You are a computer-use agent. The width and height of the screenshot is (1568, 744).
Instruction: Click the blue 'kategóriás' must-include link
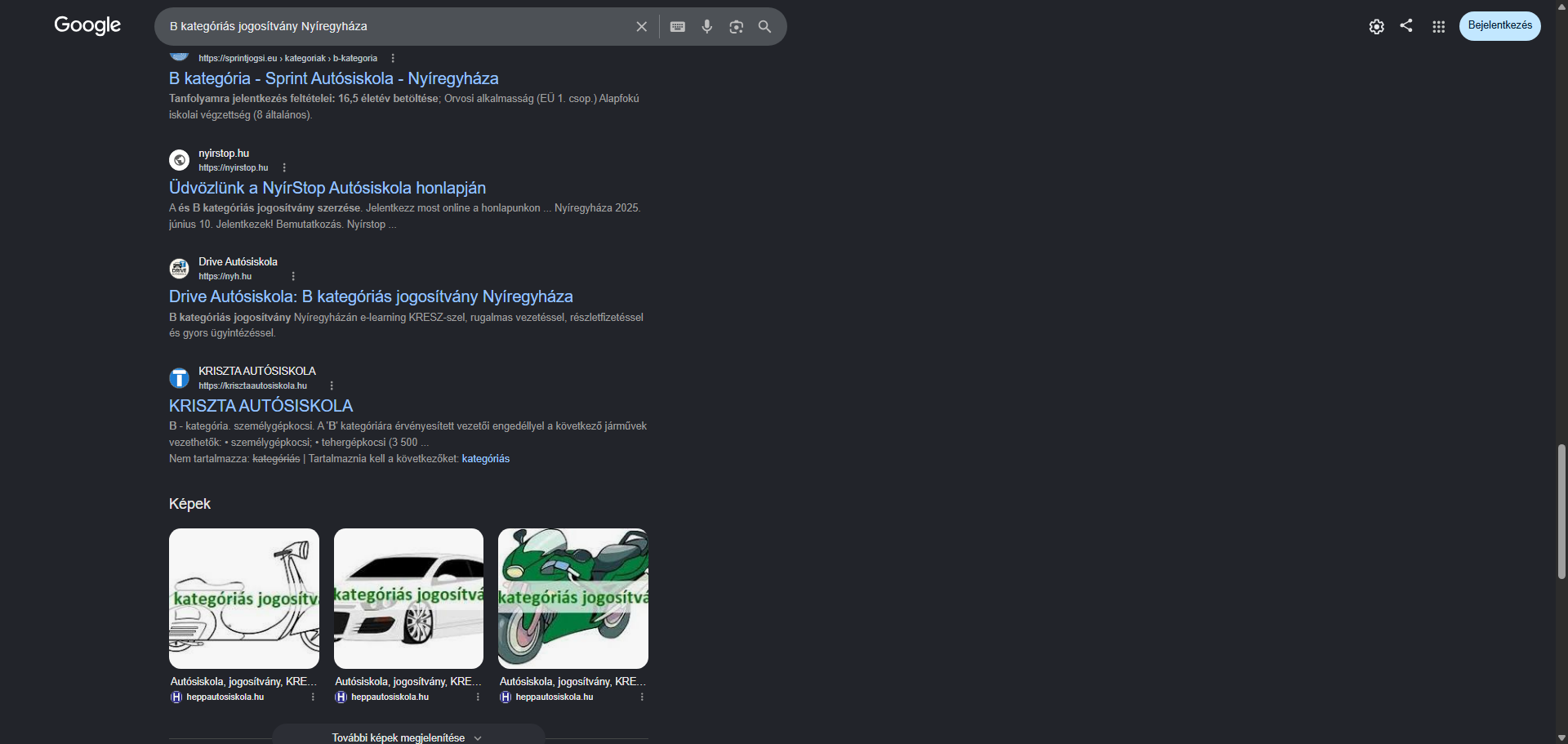click(x=486, y=459)
